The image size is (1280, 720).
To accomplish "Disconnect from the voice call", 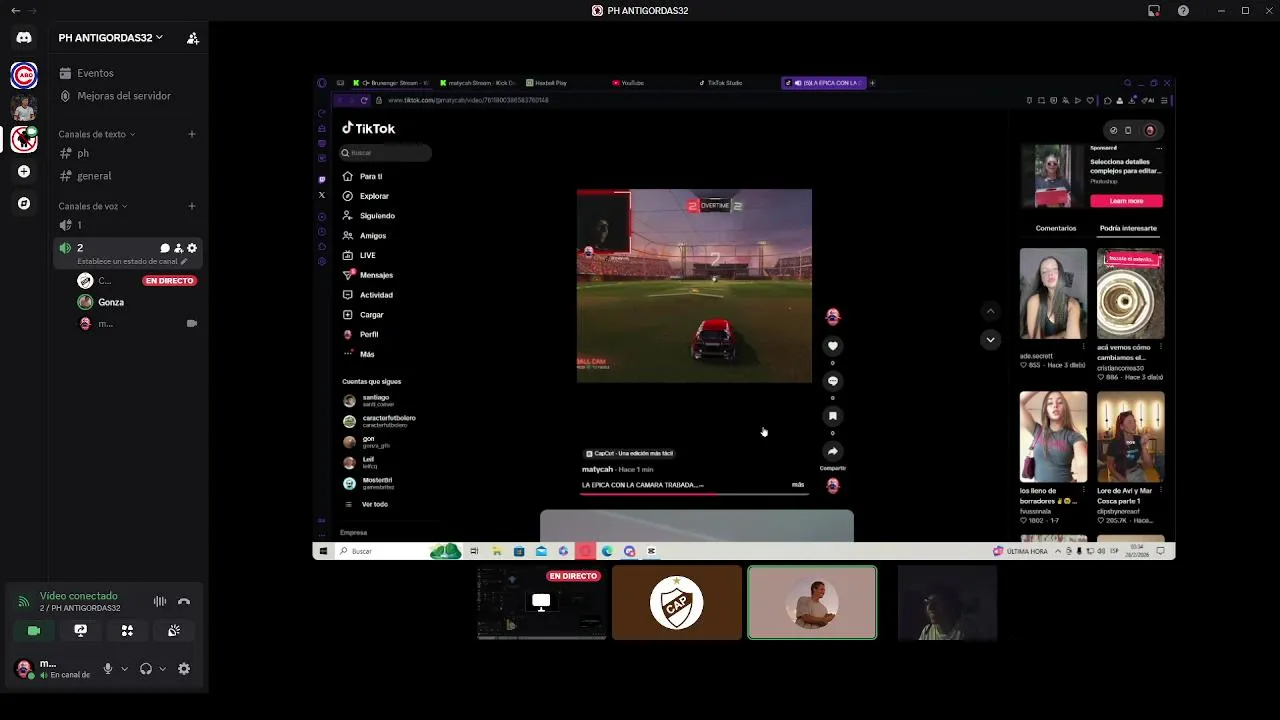I will [x=184, y=601].
